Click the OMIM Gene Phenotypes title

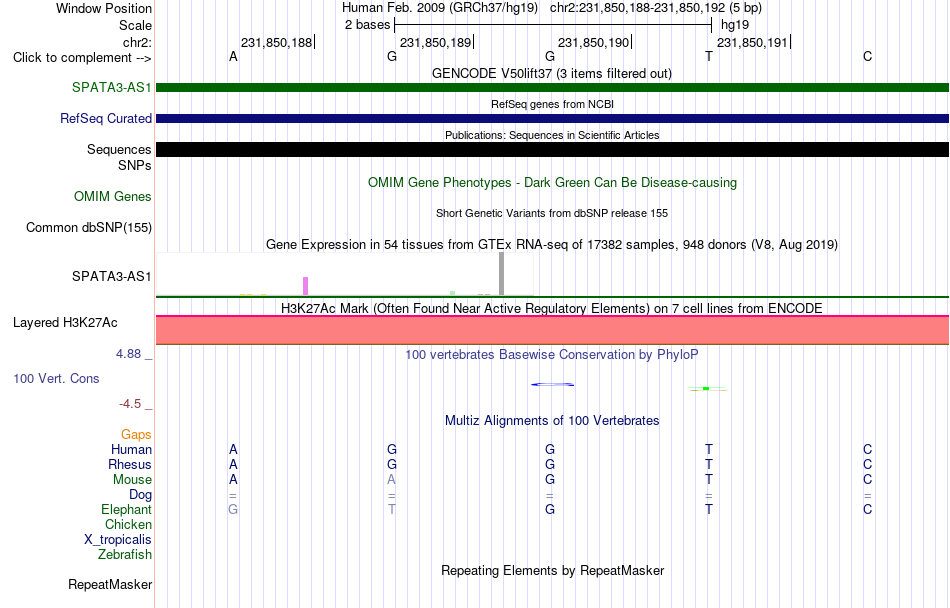(552, 183)
